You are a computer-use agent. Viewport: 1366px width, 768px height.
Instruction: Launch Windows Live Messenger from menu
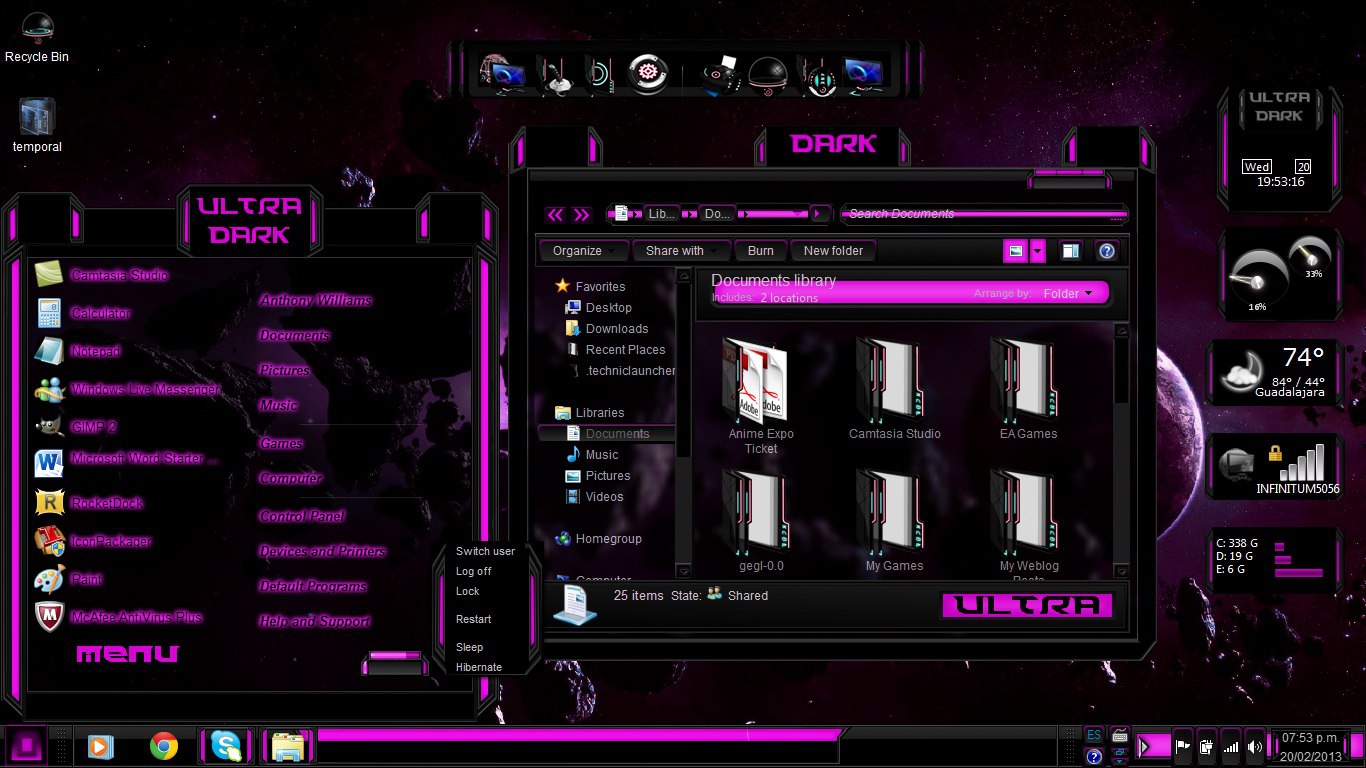pos(126,389)
